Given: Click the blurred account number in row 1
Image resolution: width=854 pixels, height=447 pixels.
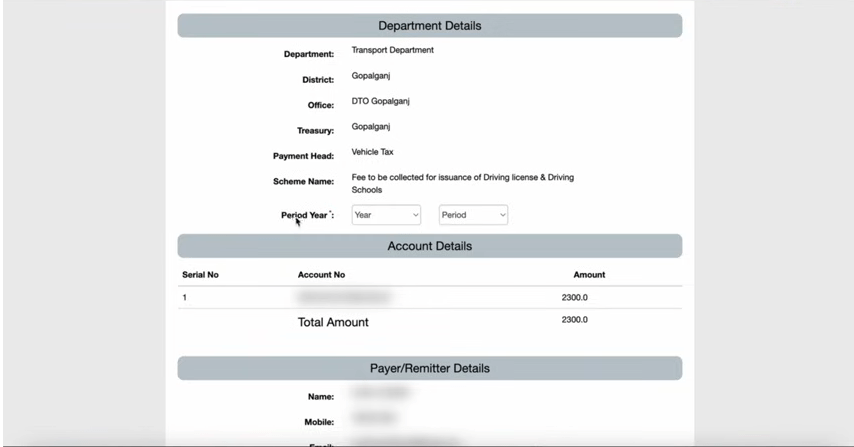Looking at the screenshot, I should tap(343, 298).
